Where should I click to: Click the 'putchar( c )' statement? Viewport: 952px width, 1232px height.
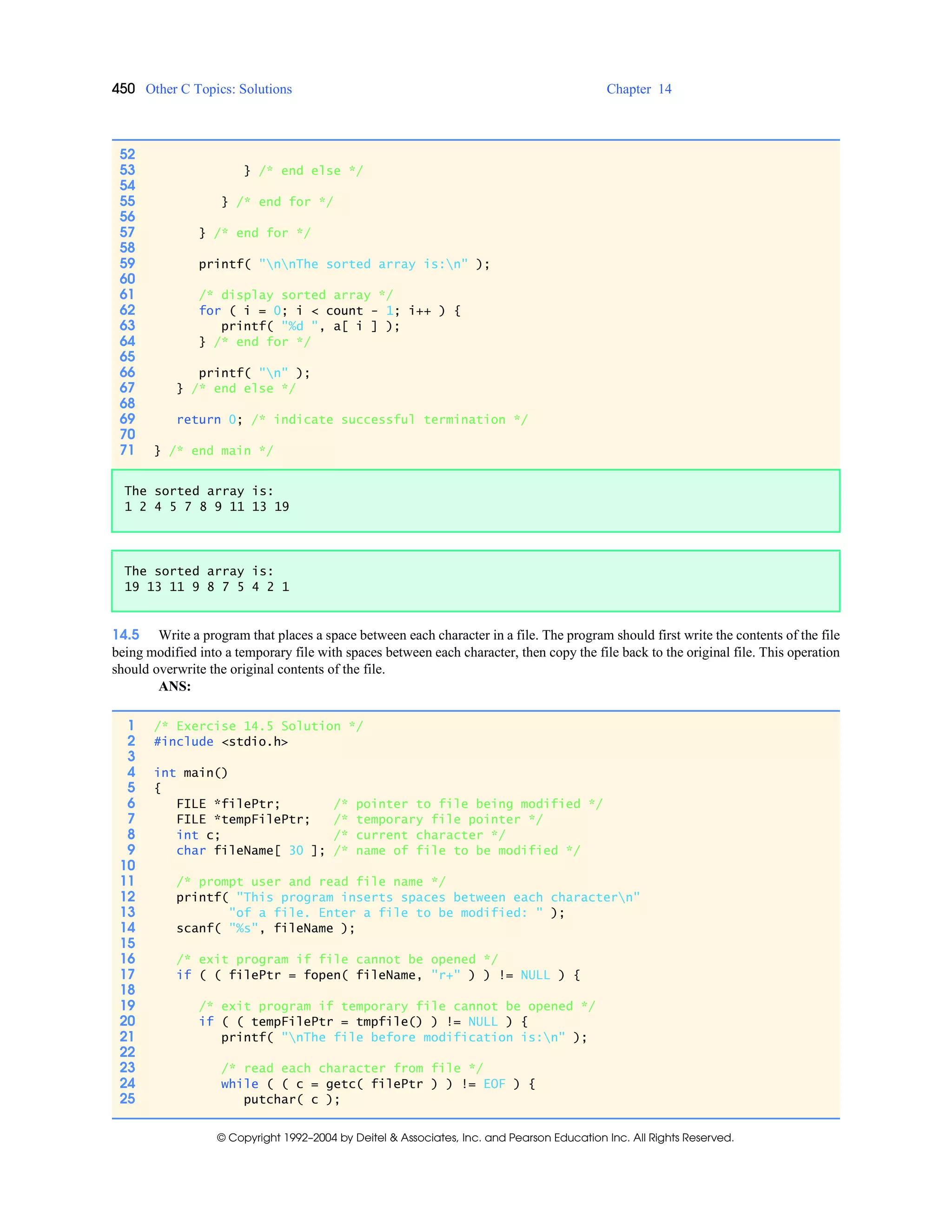[291, 1100]
